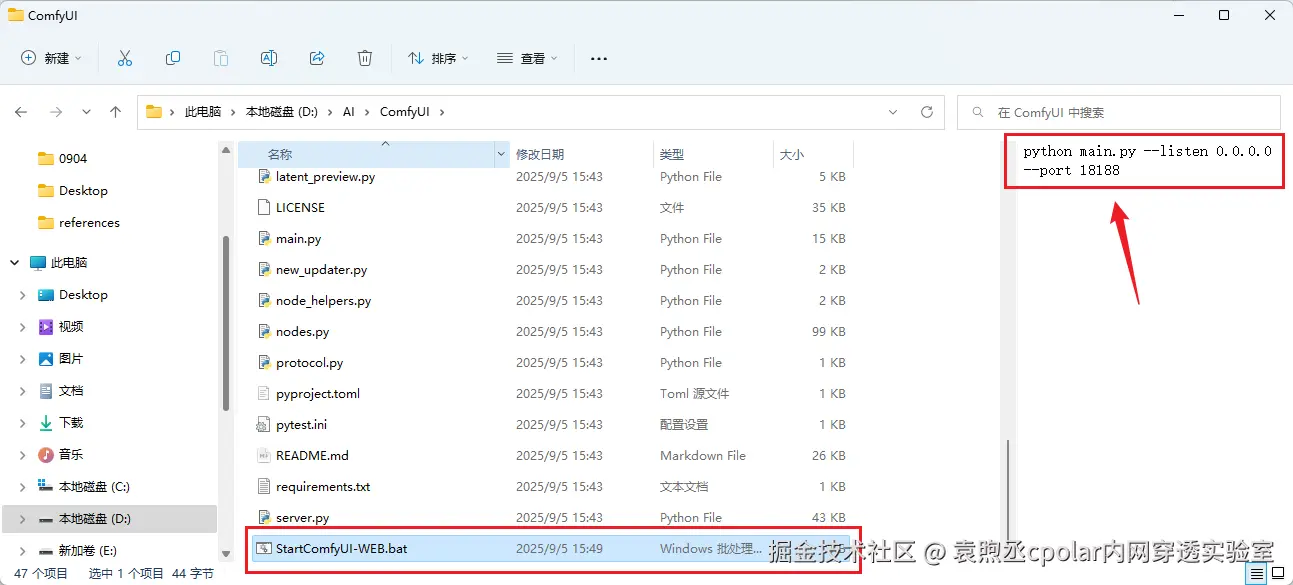Go up one folder level
1293x585 pixels.
tap(115, 112)
